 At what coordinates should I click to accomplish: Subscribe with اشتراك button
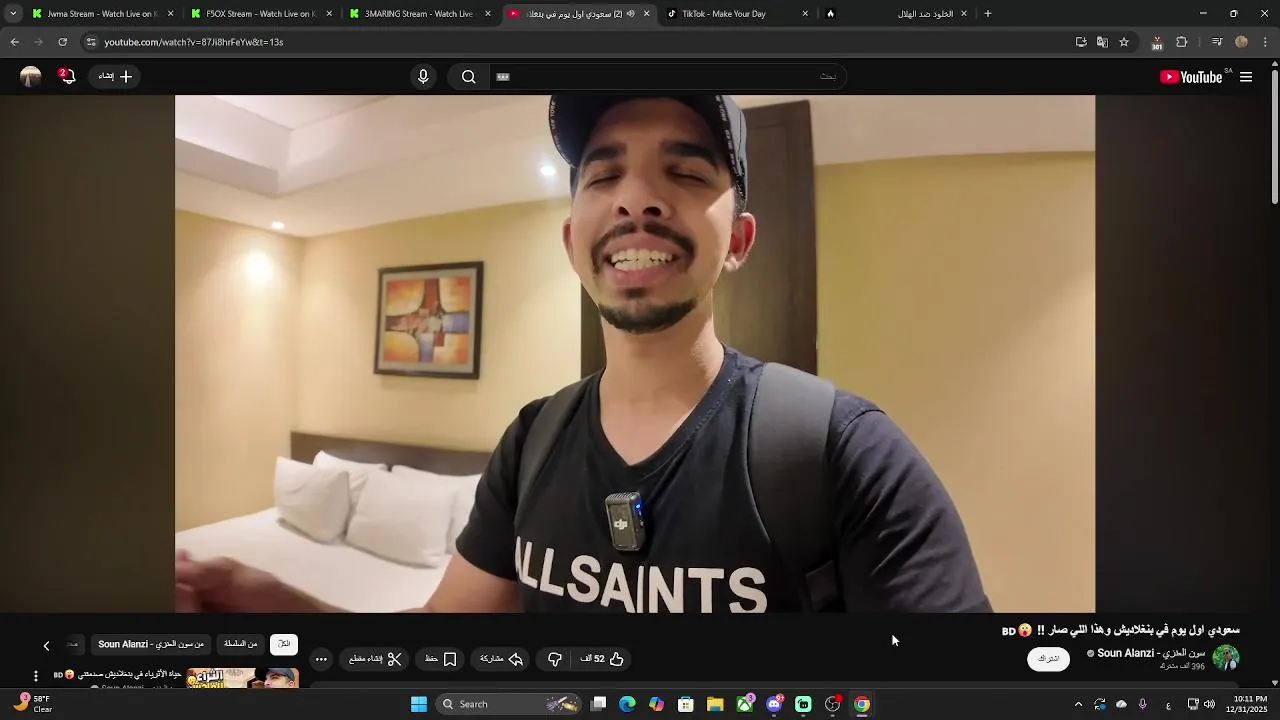[x=1048, y=659]
